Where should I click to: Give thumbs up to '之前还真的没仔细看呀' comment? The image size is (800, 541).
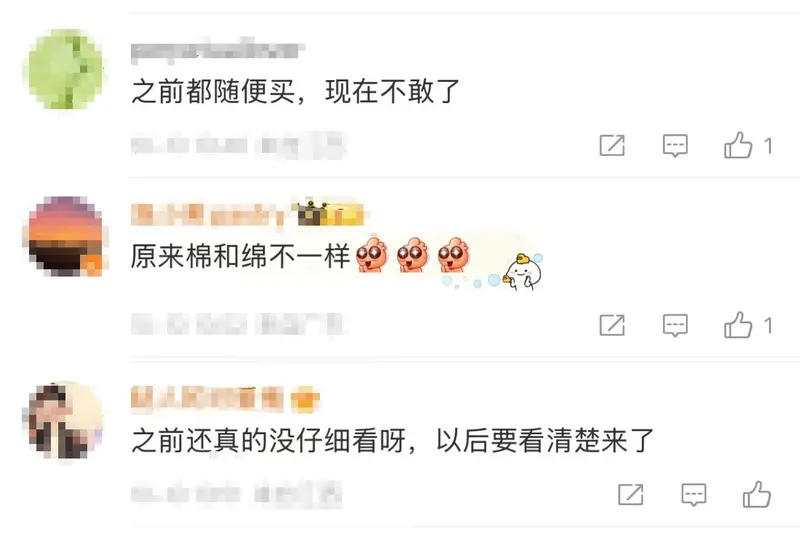pos(756,495)
